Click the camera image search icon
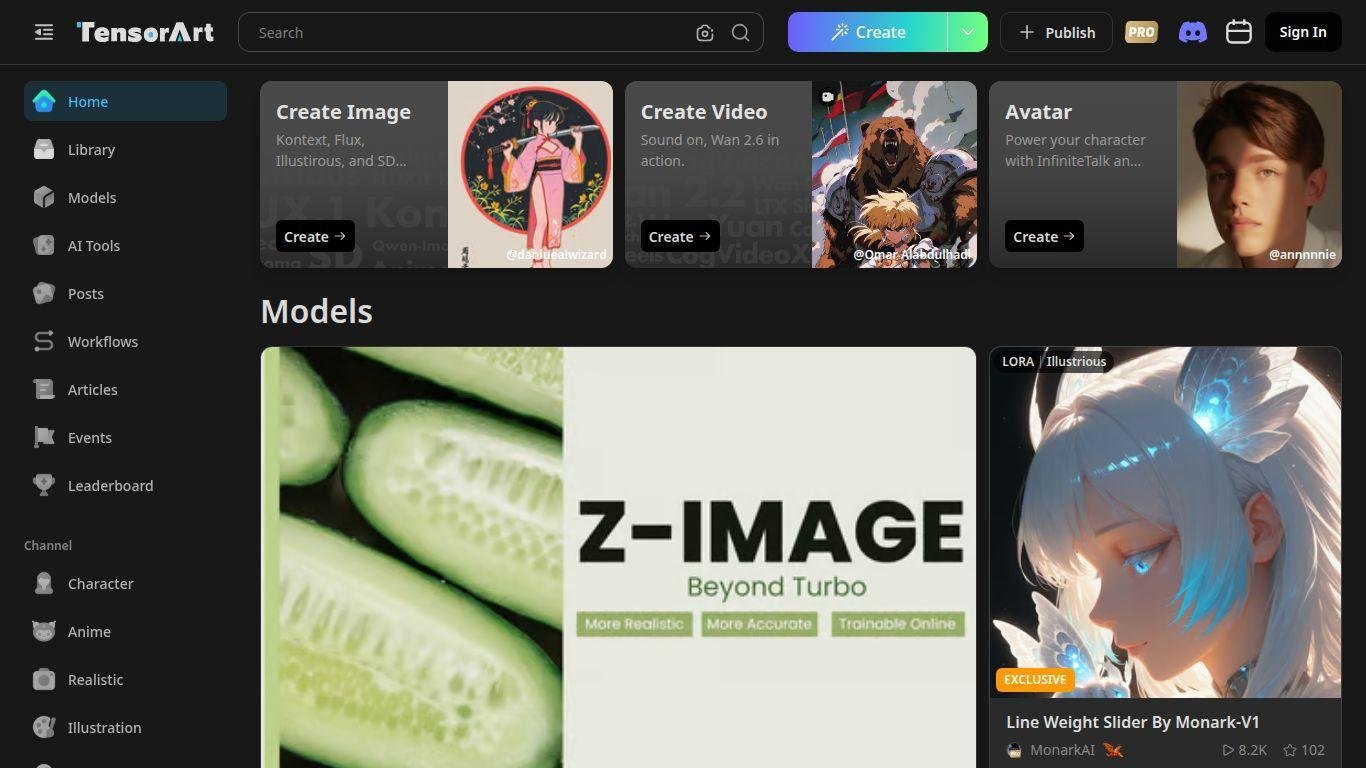This screenshot has height=768, width=1366. 705,33
